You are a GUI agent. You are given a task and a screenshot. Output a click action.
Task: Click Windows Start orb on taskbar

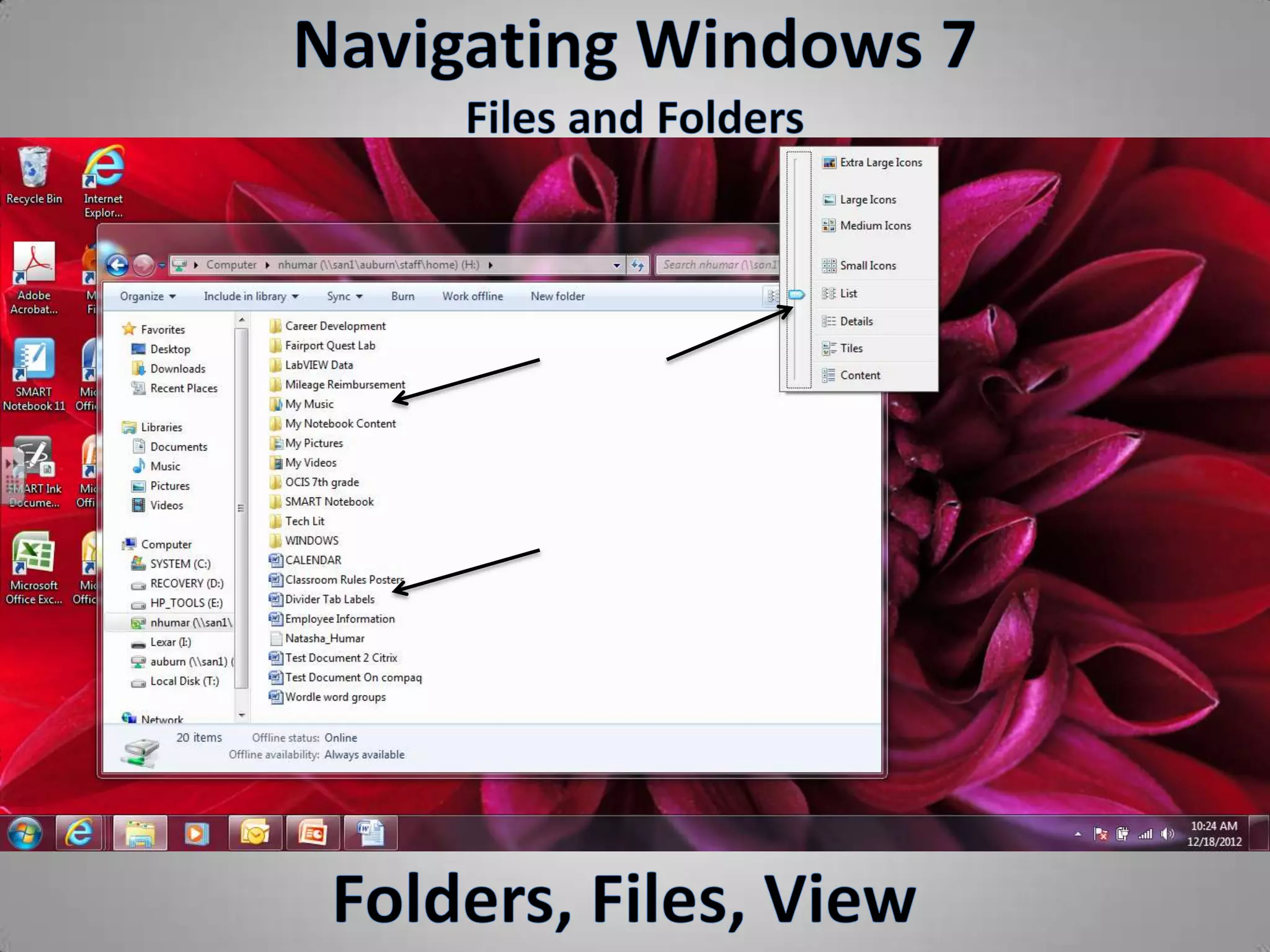pyautogui.click(x=25, y=833)
